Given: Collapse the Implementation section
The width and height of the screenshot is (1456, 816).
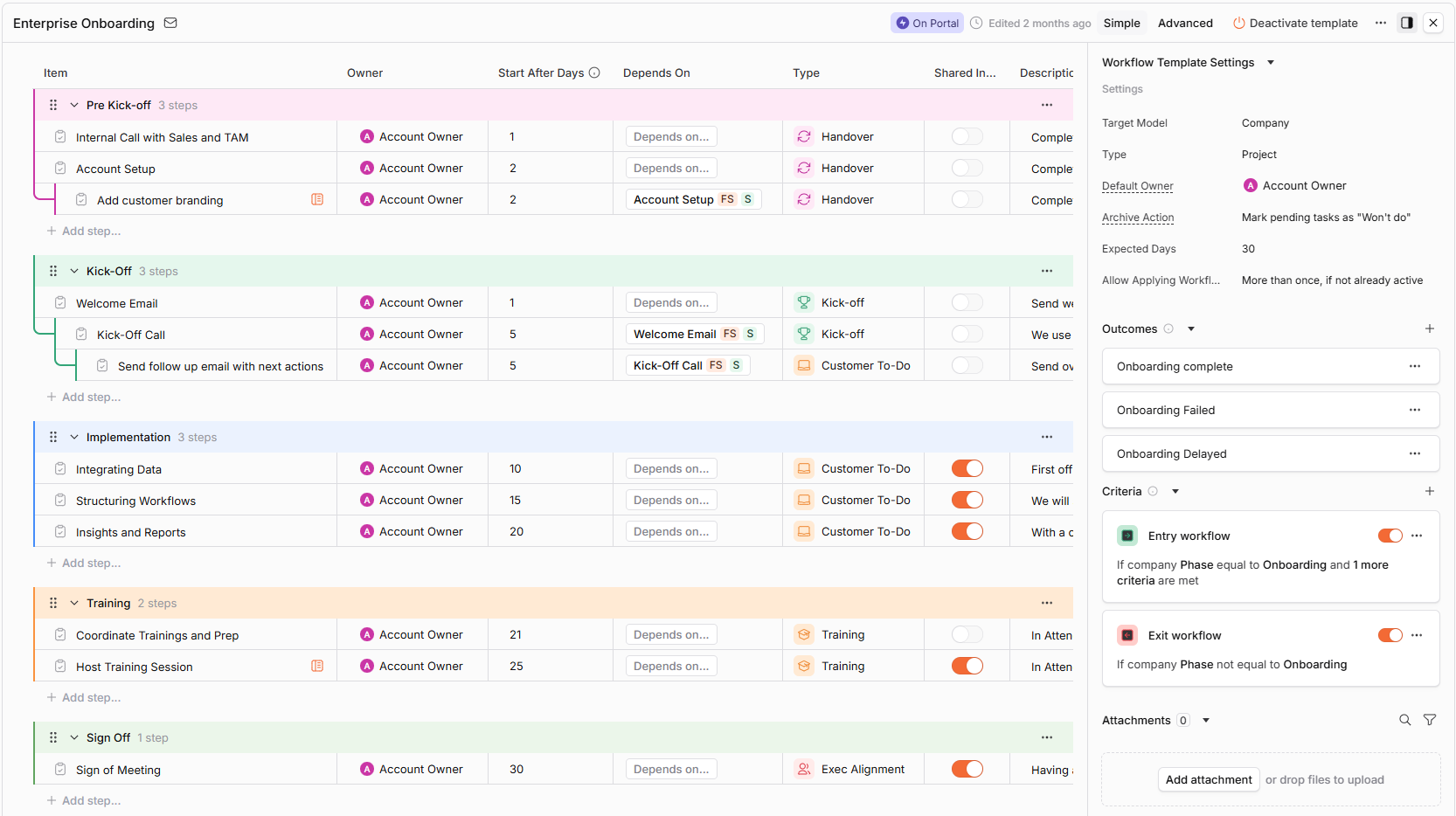Looking at the screenshot, I should (74, 437).
